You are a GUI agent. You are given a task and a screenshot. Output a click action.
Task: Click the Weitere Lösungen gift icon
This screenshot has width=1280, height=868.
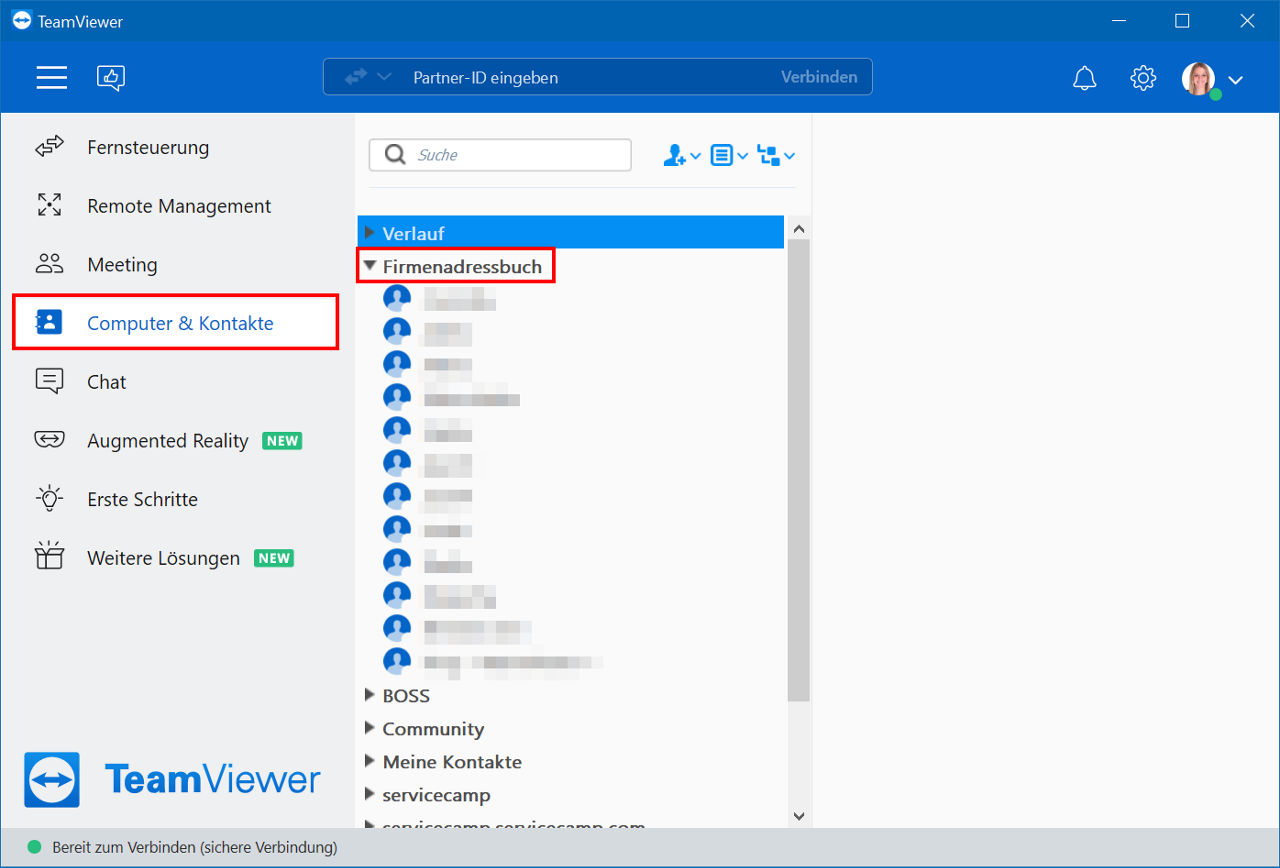(49, 556)
